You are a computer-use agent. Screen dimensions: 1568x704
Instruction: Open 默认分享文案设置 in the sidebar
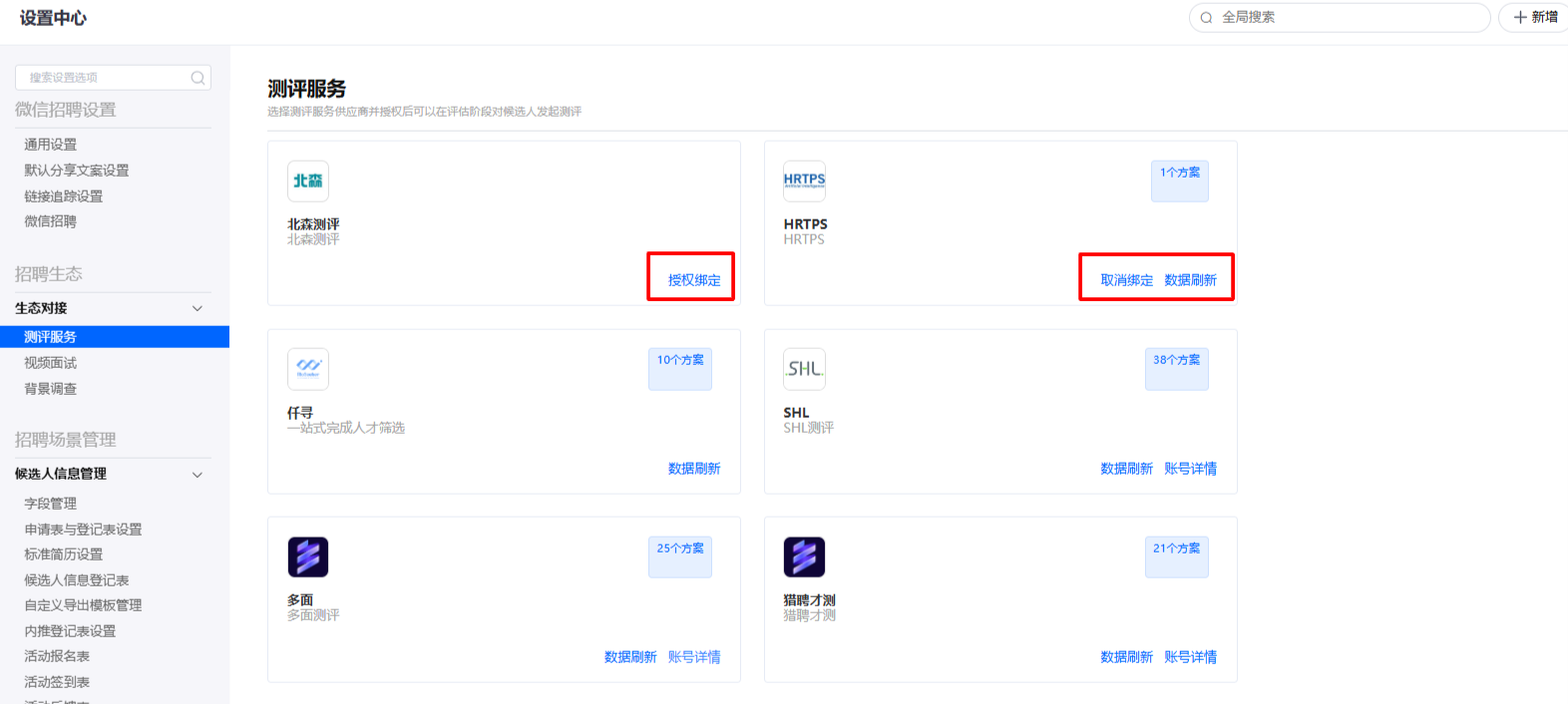tap(77, 171)
